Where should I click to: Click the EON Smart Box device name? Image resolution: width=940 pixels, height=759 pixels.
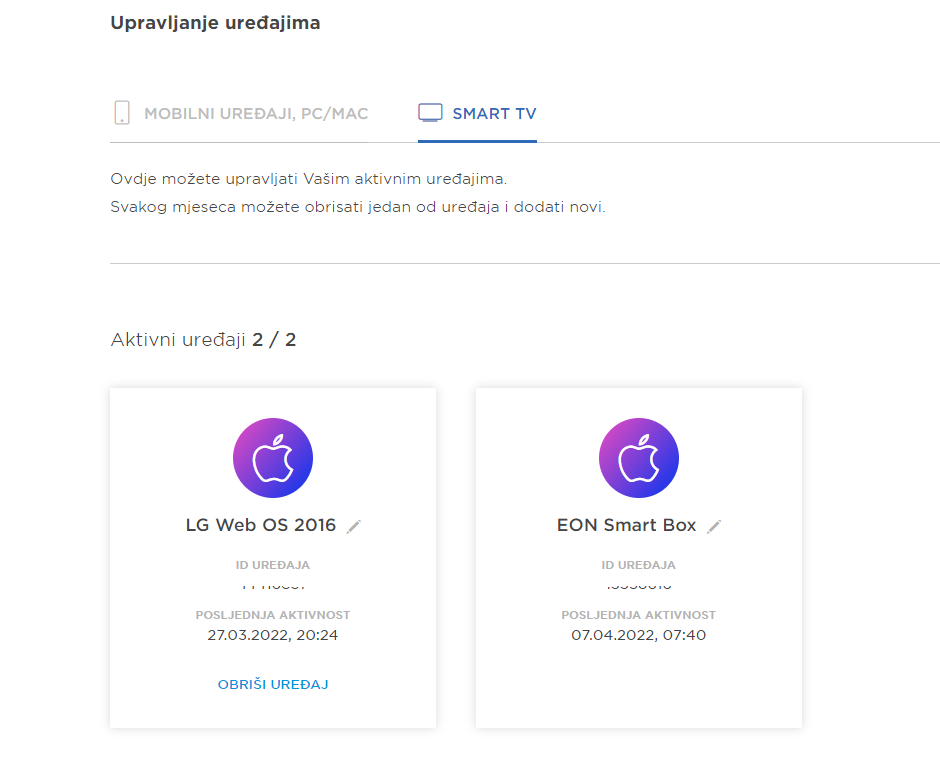[621, 525]
